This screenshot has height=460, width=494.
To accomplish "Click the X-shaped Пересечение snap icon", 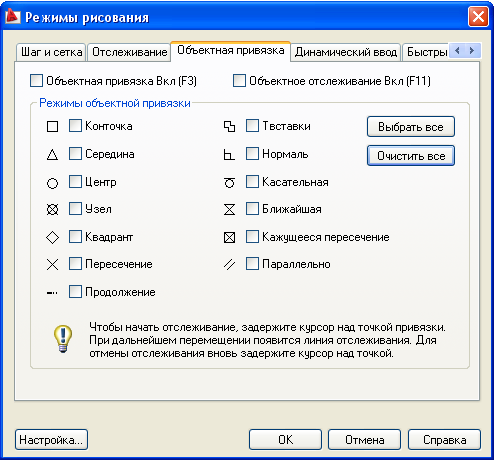I will coord(52,265).
